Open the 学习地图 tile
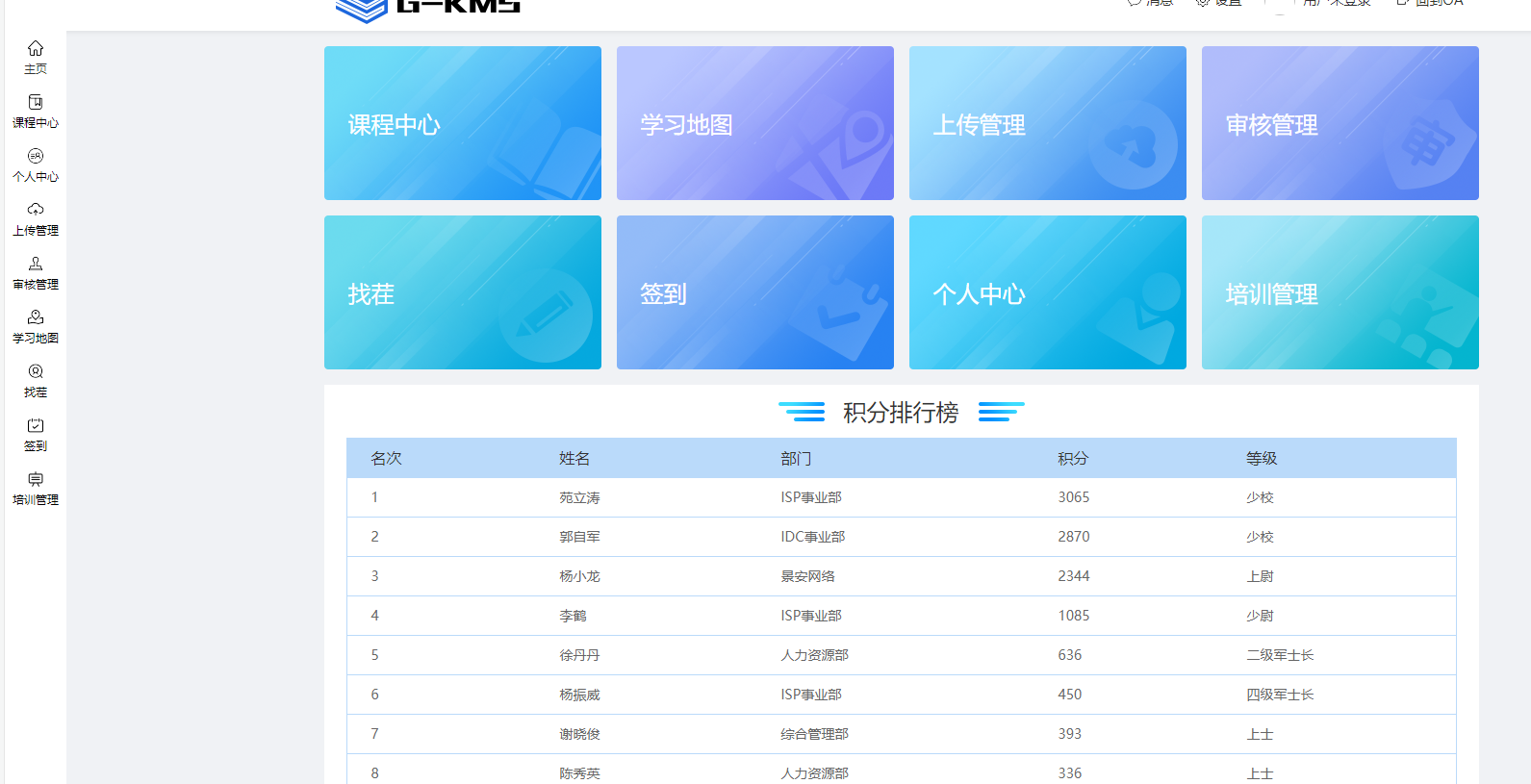The height and width of the screenshot is (784, 1531). click(755, 123)
